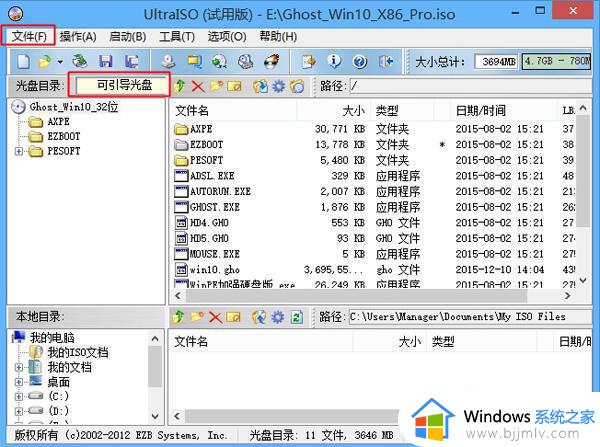Screen dimensions: 600x447
Task: Click the gear Properties icon in disc toolbar
Action: pos(279,86)
